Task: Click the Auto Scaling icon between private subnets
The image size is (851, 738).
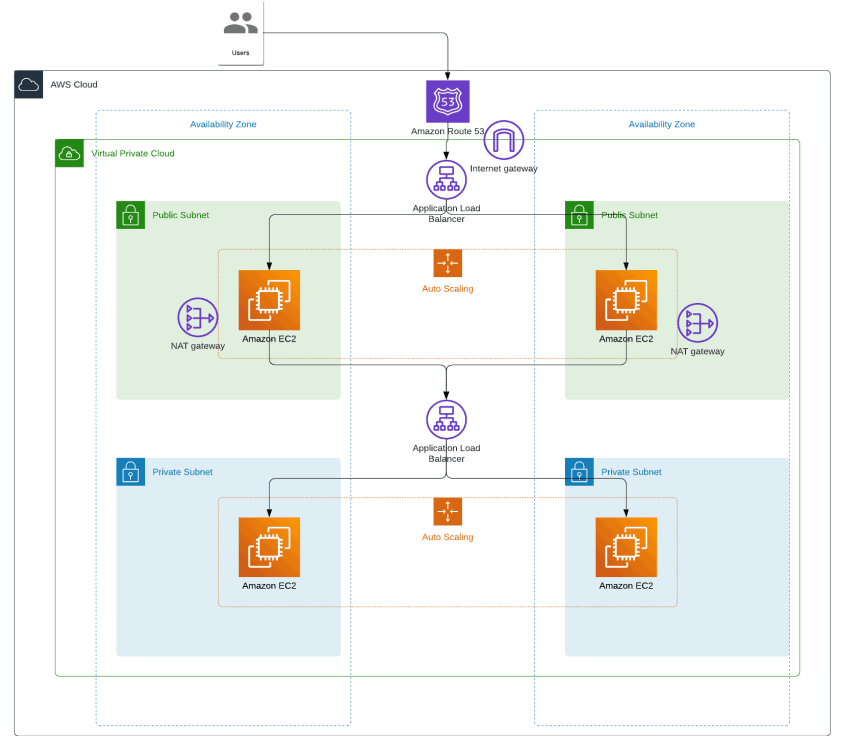Action: [447, 511]
